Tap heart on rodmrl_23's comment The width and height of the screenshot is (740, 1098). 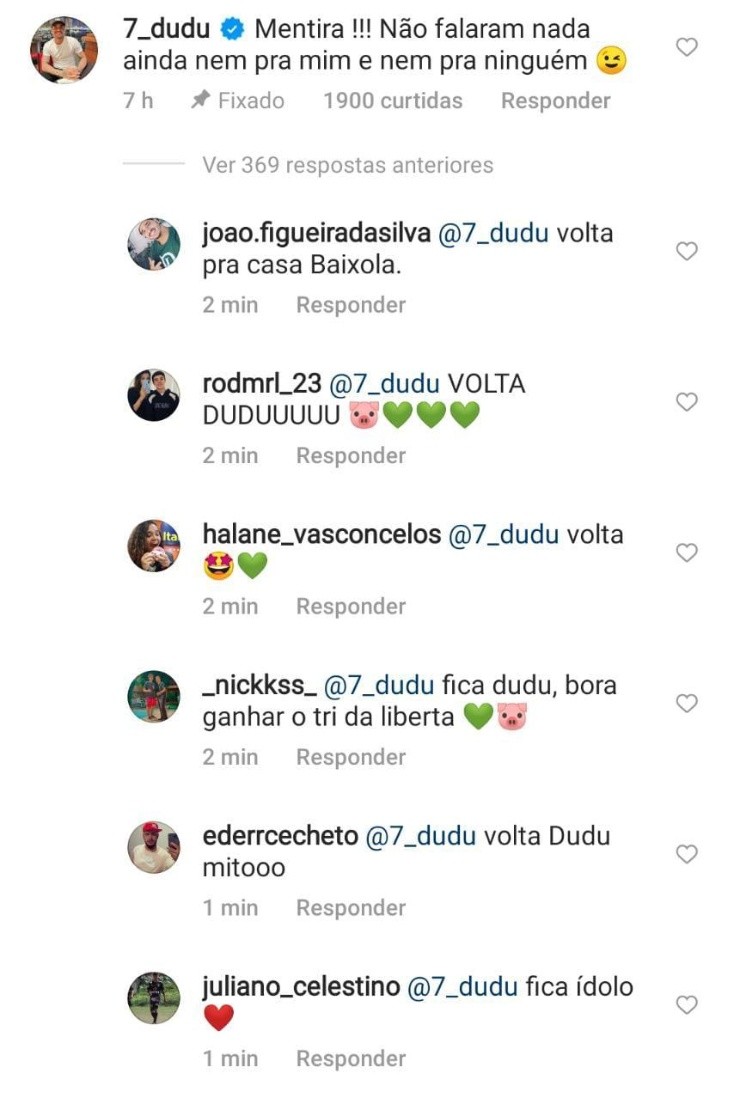pyautogui.click(x=687, y=401)
